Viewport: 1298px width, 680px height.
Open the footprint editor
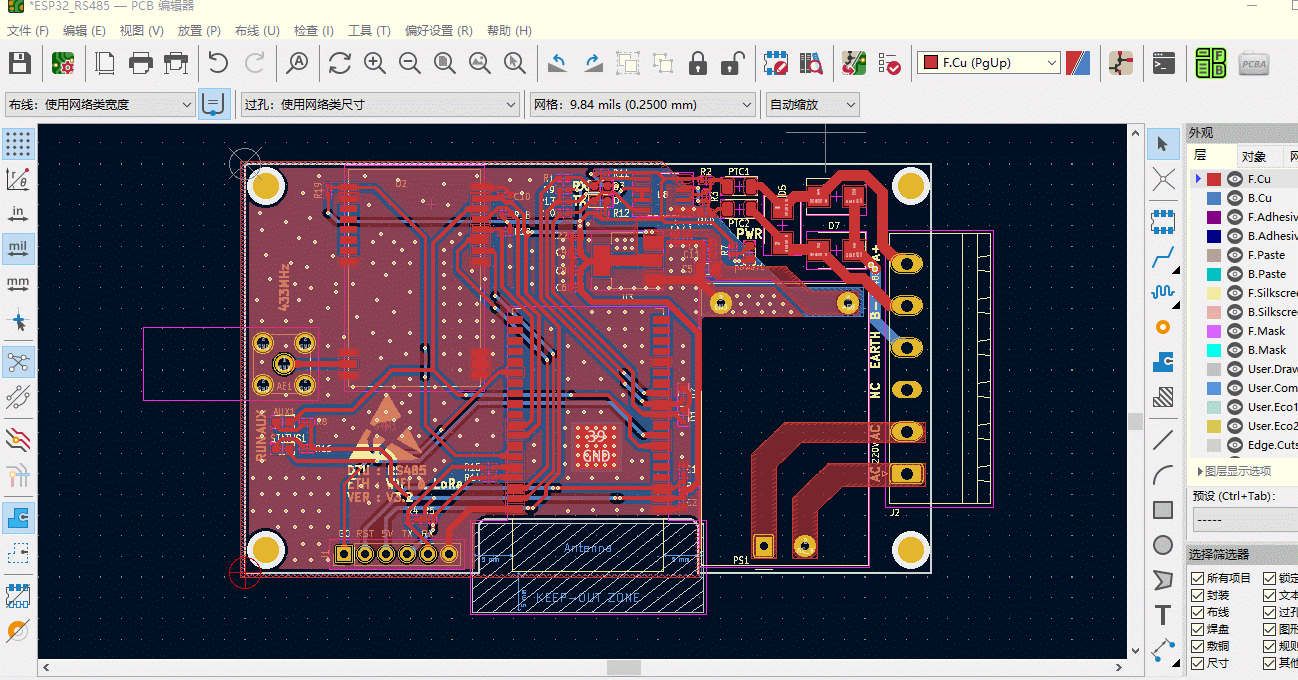coord(776,64)
